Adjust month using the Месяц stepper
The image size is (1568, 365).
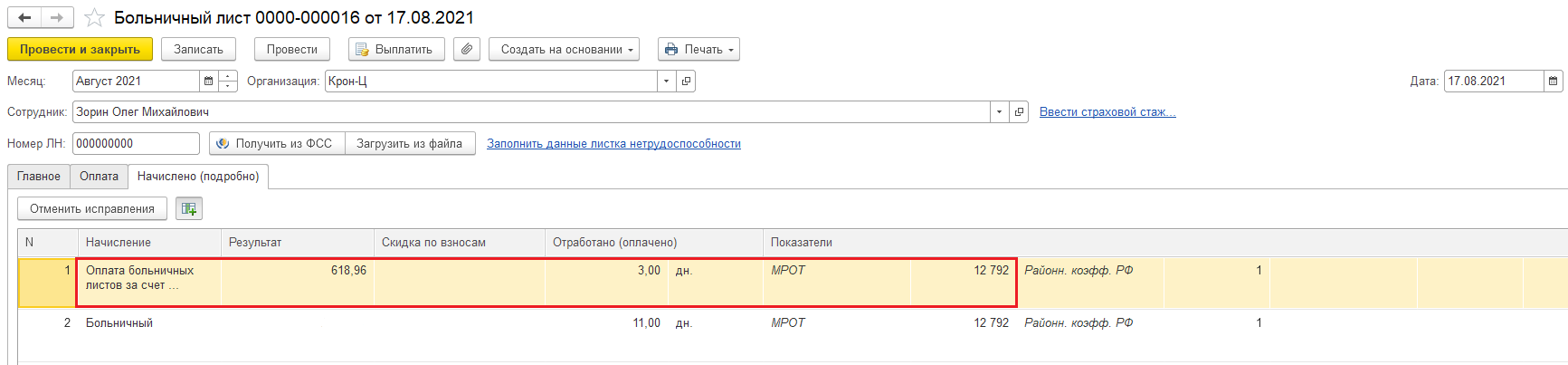click(228, 82)
